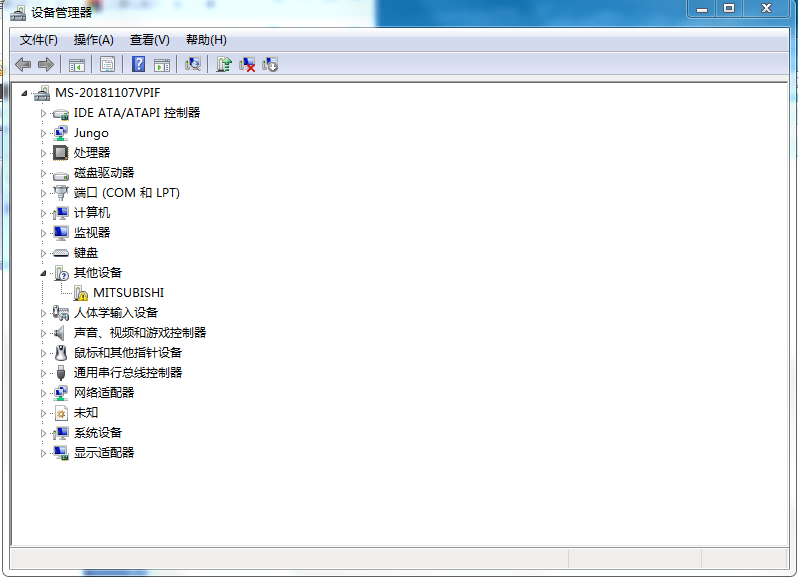Click the blue Help question-mark icon

coord(138,64)
